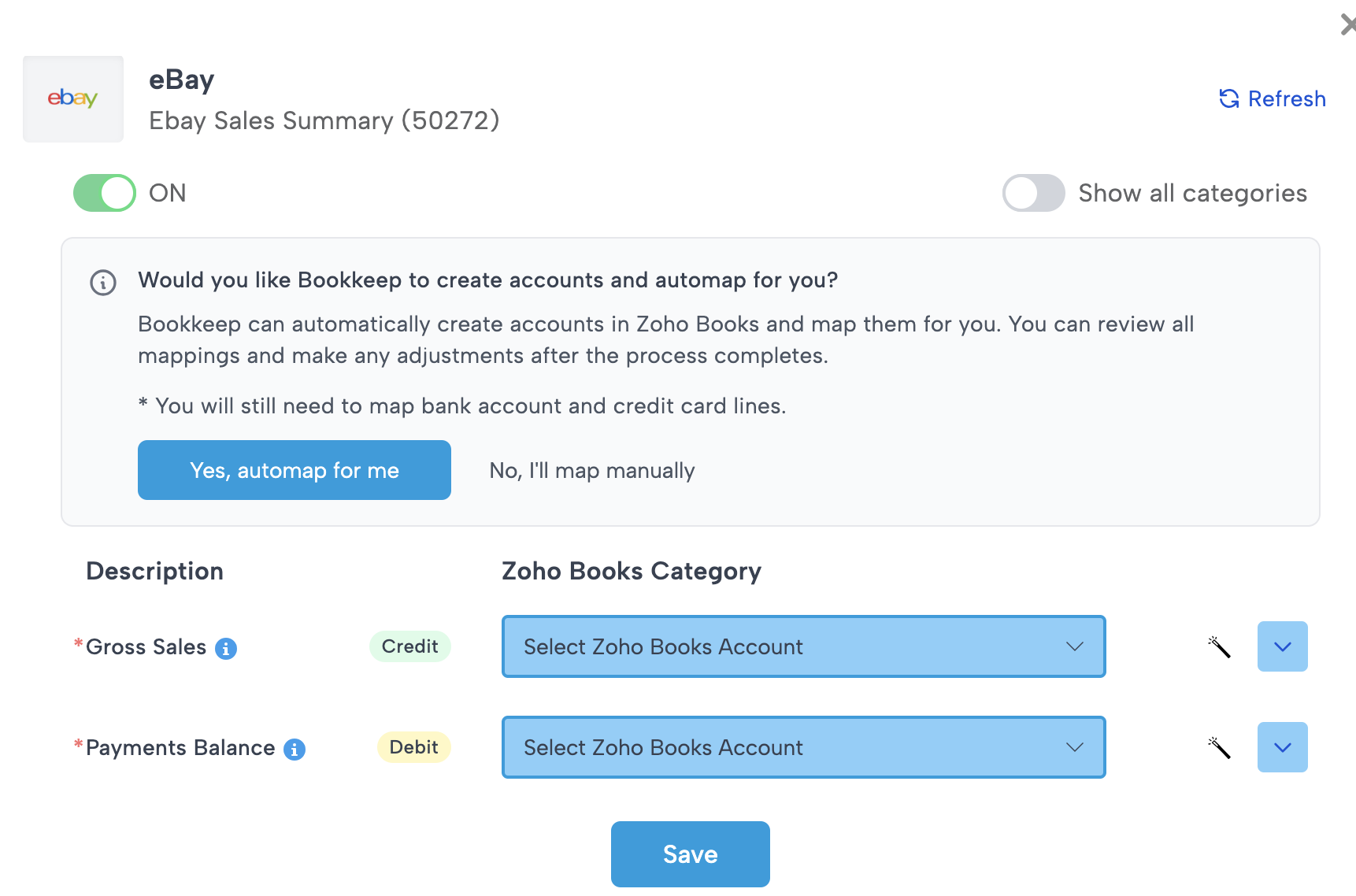The width and height of the screenshot is (1356, 896).
Task: Click the Refresh link
Action: (x=1287, y=98)
